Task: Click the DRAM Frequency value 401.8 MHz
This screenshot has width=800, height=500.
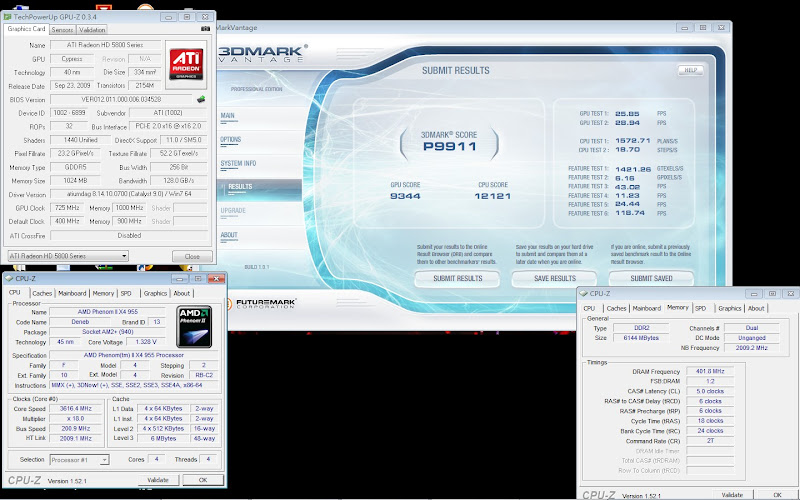Action: (710, 371)
